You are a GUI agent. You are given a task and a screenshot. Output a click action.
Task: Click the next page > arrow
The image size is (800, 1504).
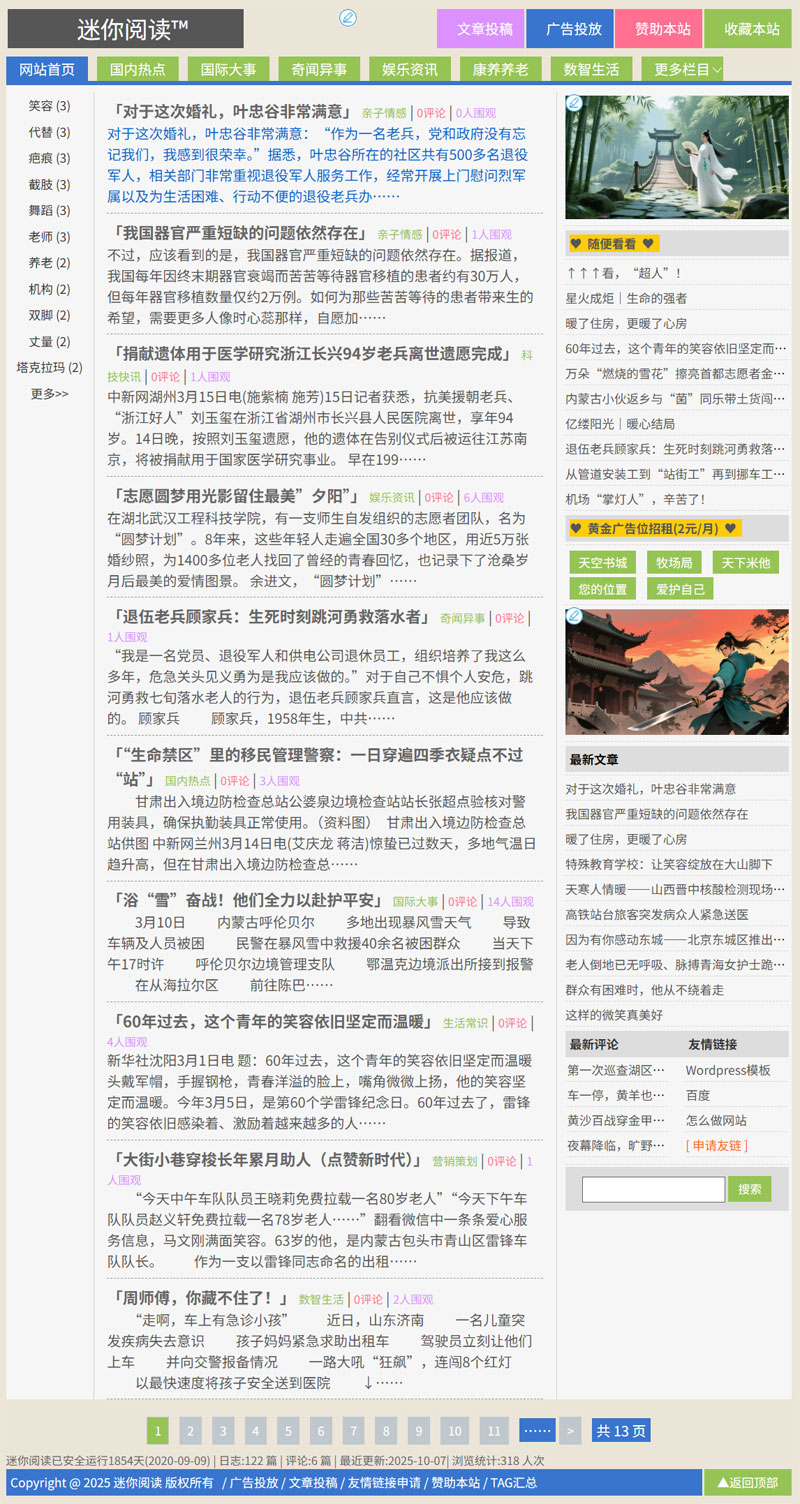point(569,1430)
